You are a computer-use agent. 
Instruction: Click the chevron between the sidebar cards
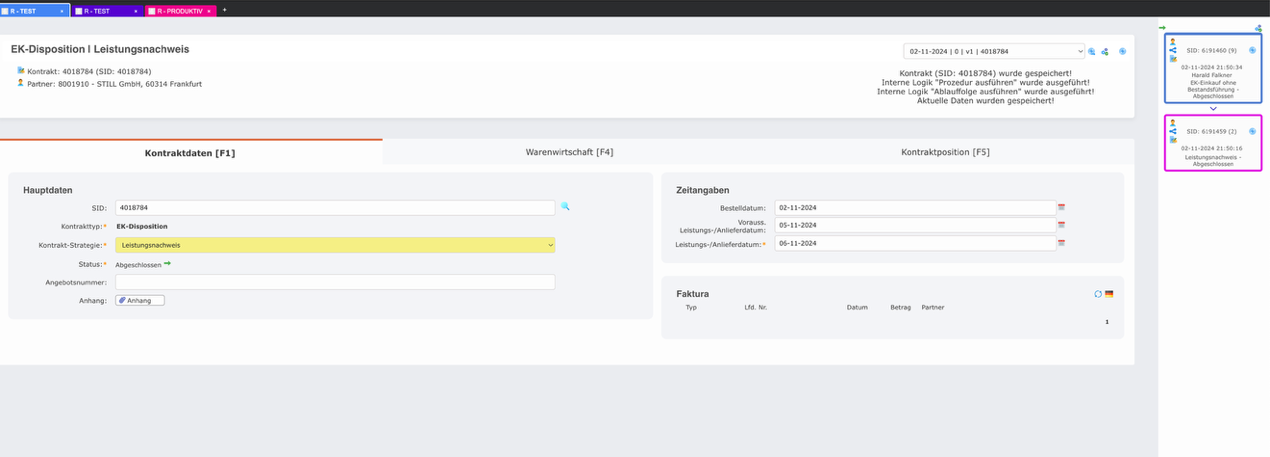click(x=1213, y=109)
